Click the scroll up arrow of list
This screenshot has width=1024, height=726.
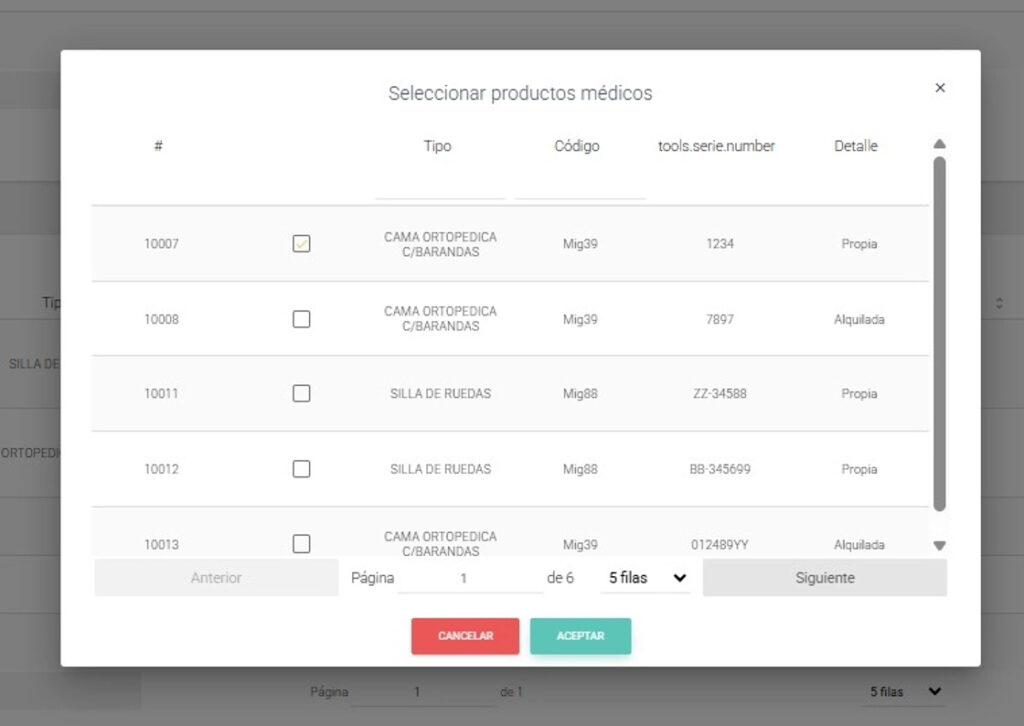(x=939, y=144)
